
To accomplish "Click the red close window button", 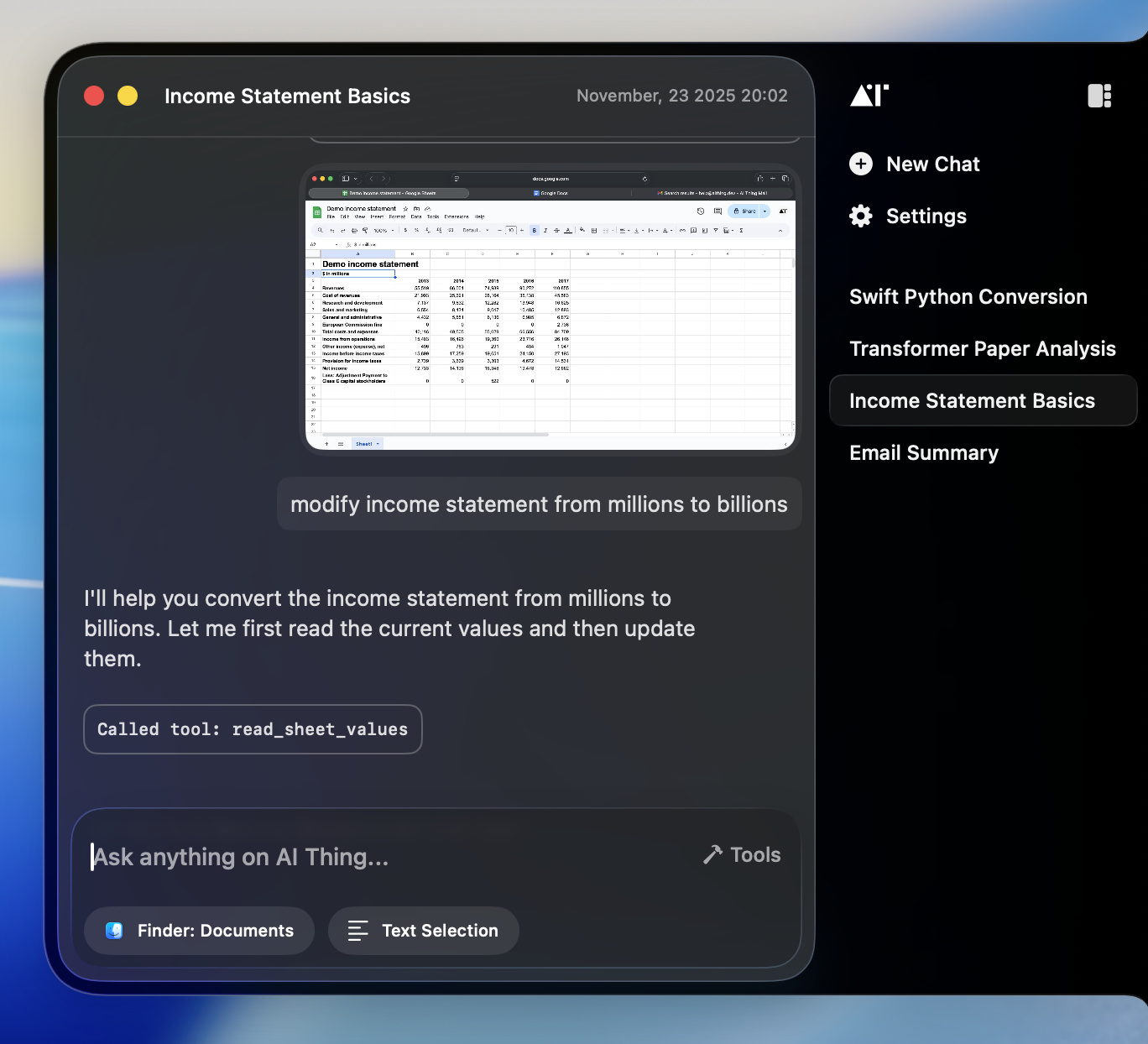I will [x=94, y=96].
